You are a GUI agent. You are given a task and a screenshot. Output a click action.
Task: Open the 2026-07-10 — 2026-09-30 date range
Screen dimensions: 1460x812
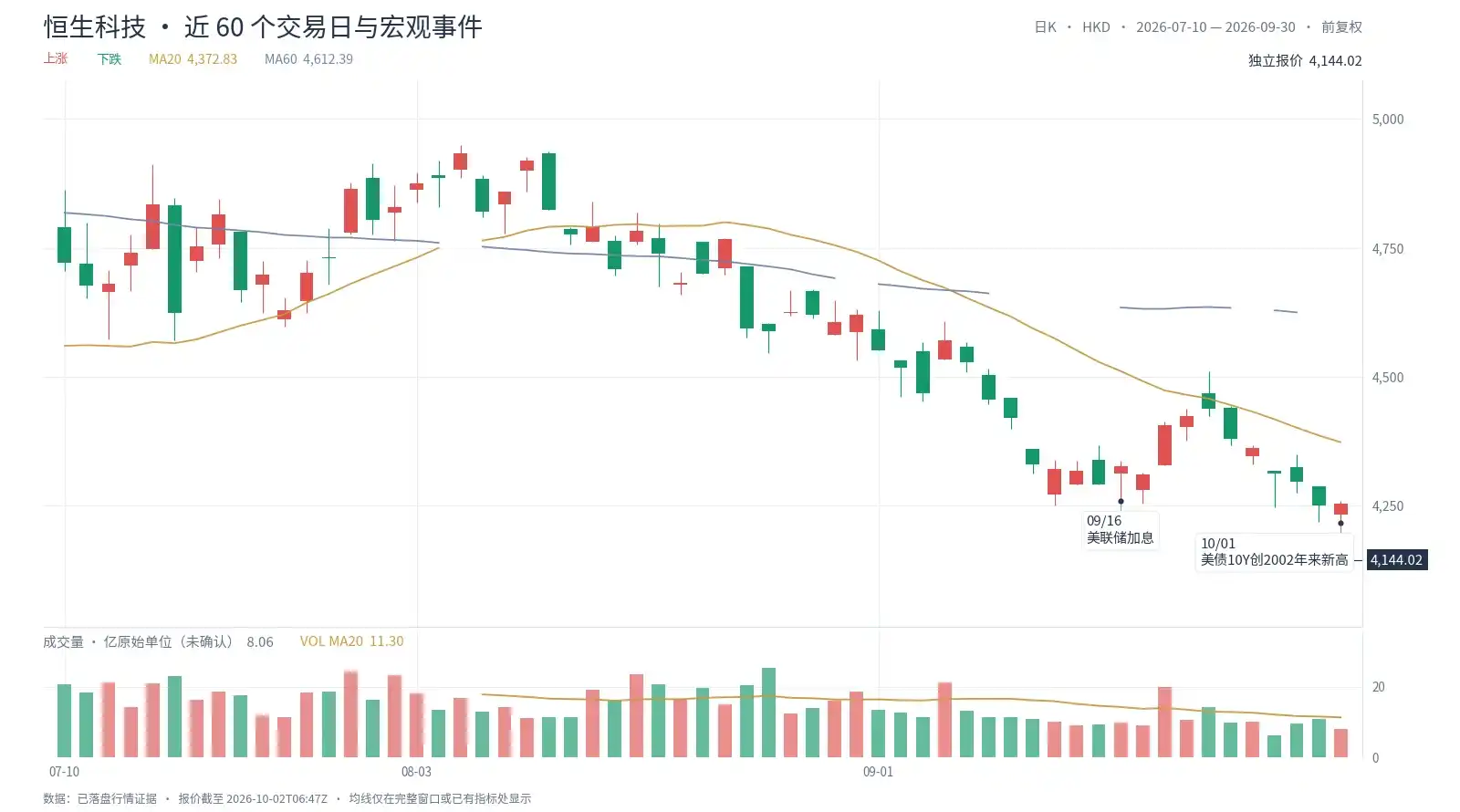pyautogui.click(x=1215, y=27)
